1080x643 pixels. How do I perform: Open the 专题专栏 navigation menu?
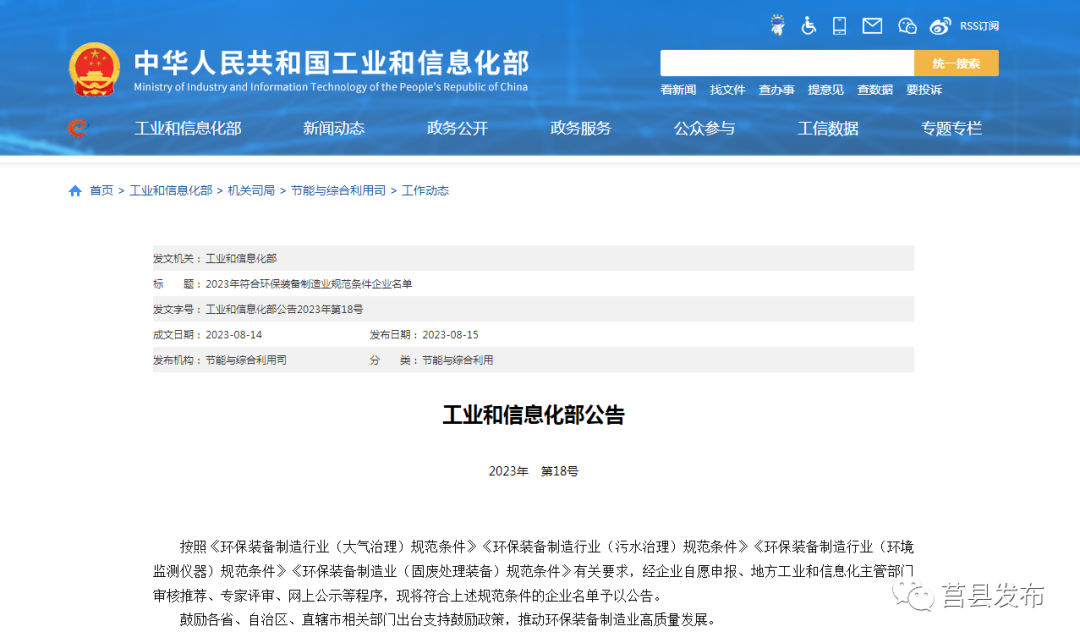(x=951, y=128)
